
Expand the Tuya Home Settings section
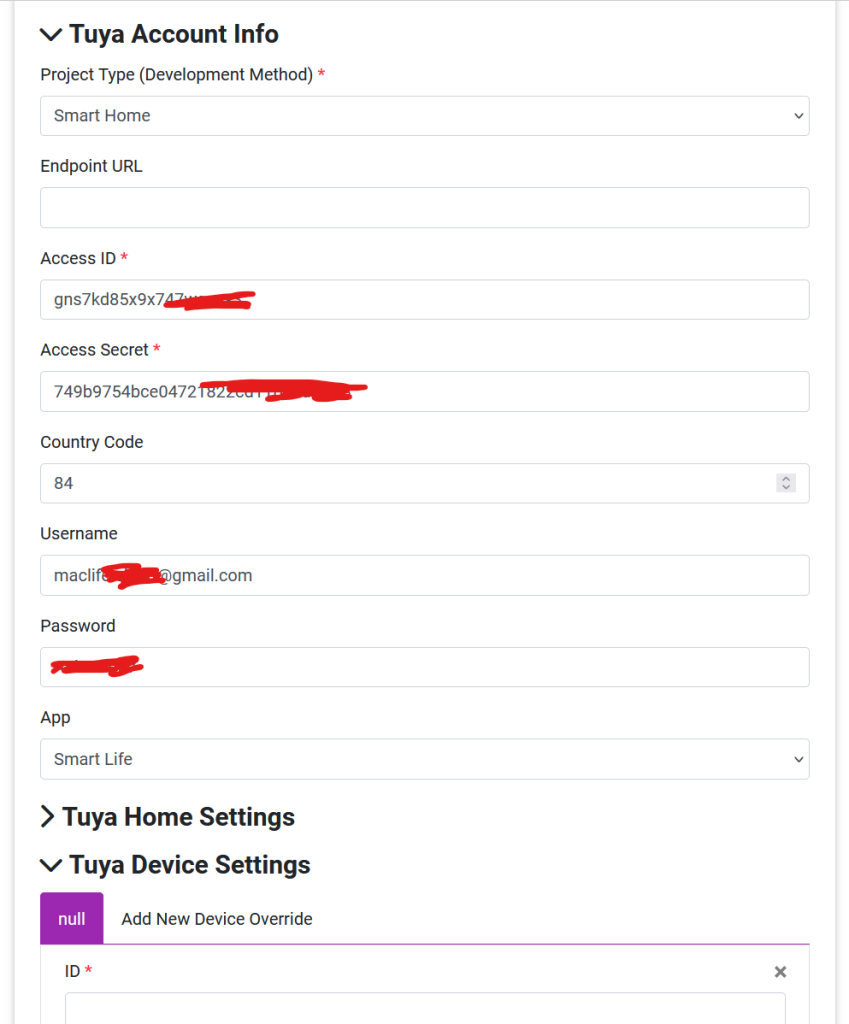tap(47, 817)
